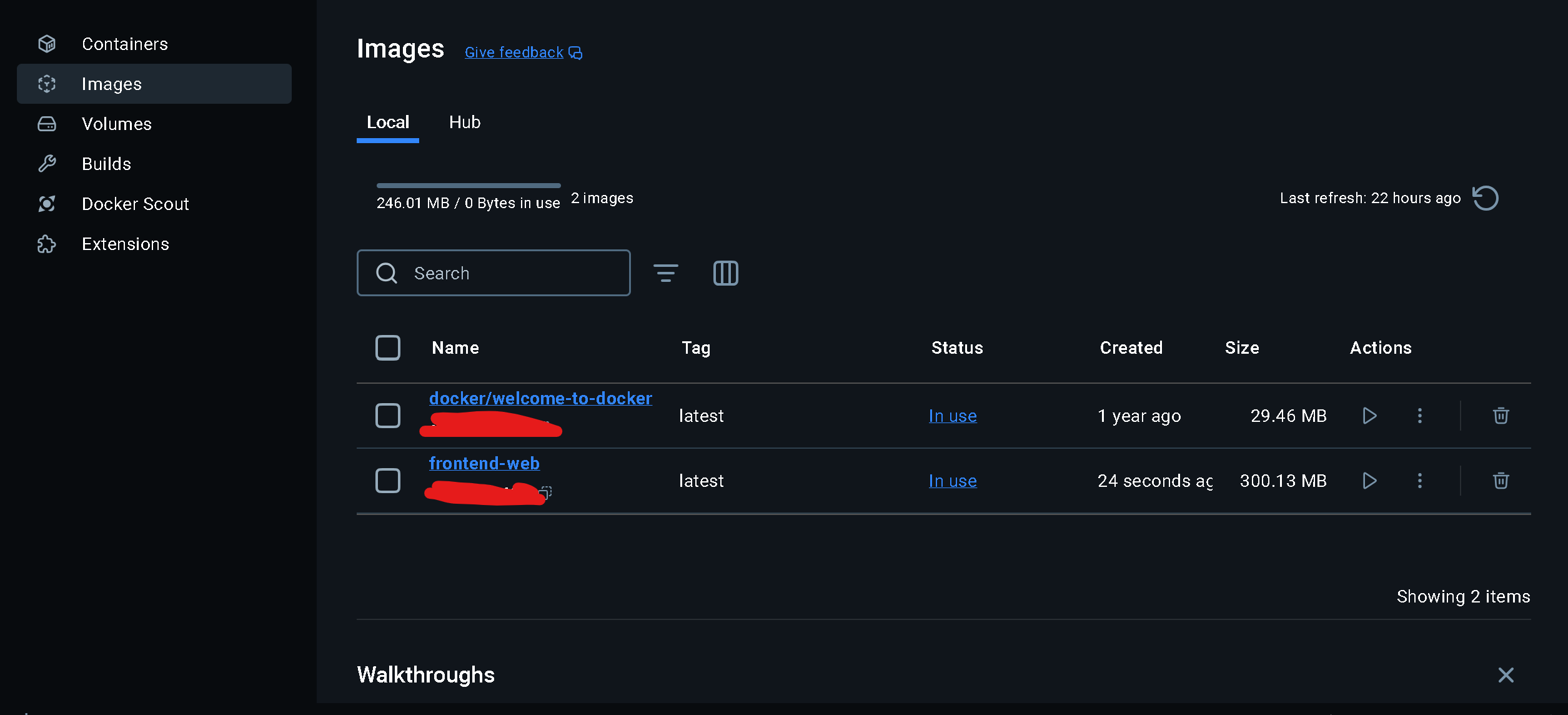The width and height of the screenshot is (1568, 715).
Task: Click the magnifier icon in Search box
Action: 387,273
